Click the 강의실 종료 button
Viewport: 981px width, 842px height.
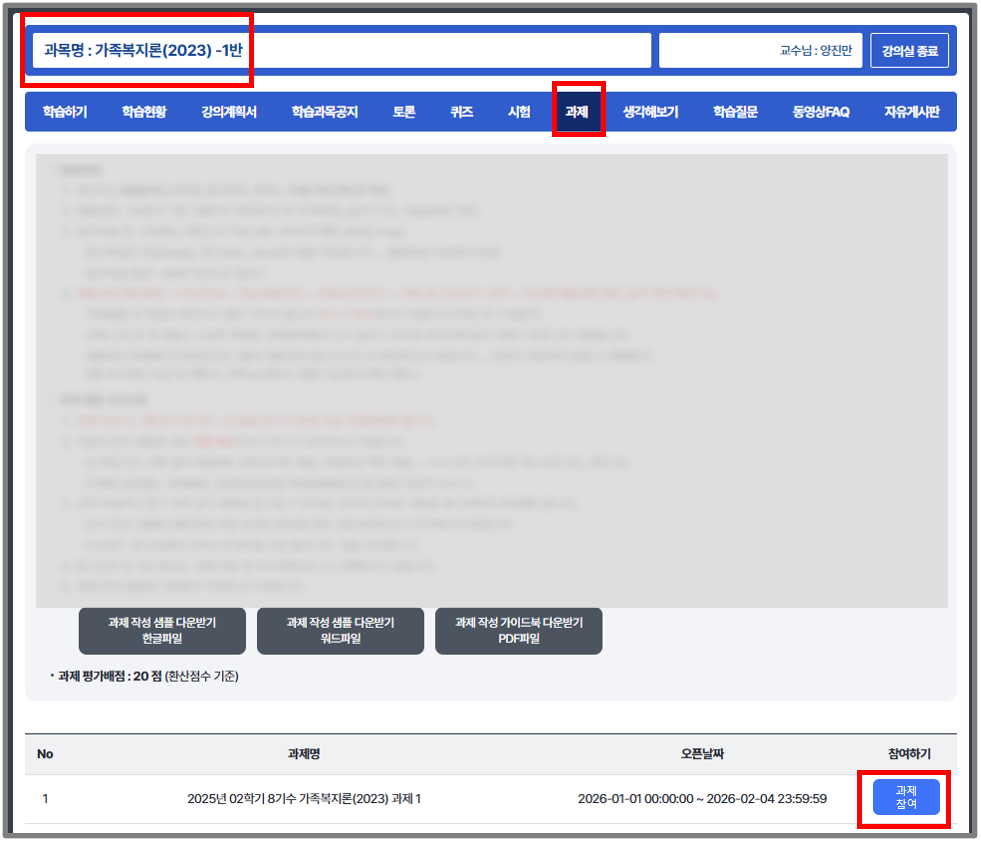pyautogui.click(x=909, y=50)
